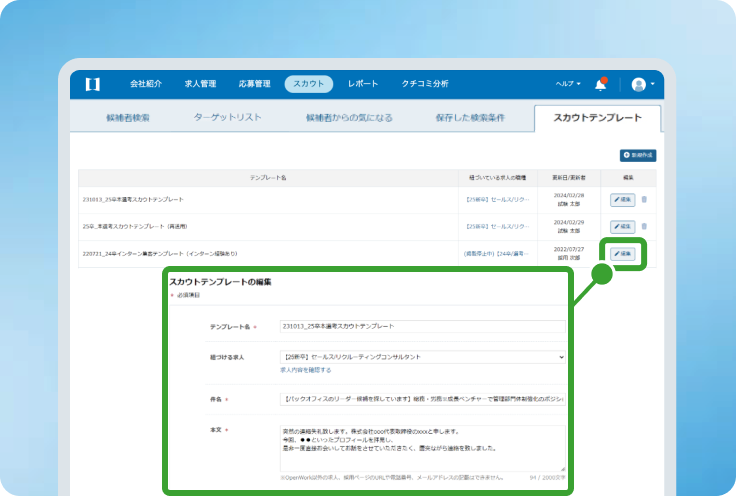
Task: Open the ターゲットリスト tab
Action: coord(227,117)
